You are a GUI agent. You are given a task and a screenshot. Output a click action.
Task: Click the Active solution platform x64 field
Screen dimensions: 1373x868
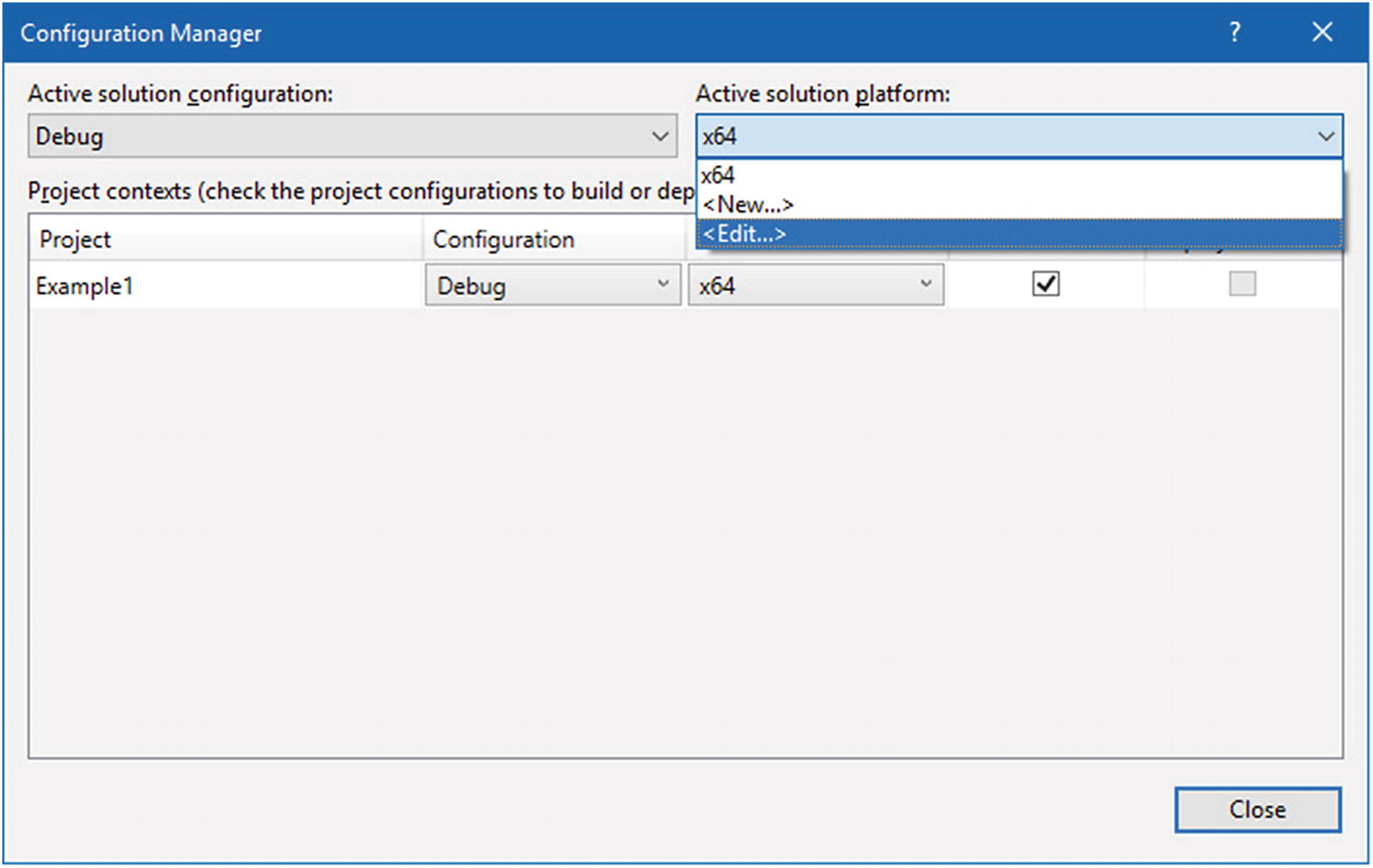point(1003,136)
